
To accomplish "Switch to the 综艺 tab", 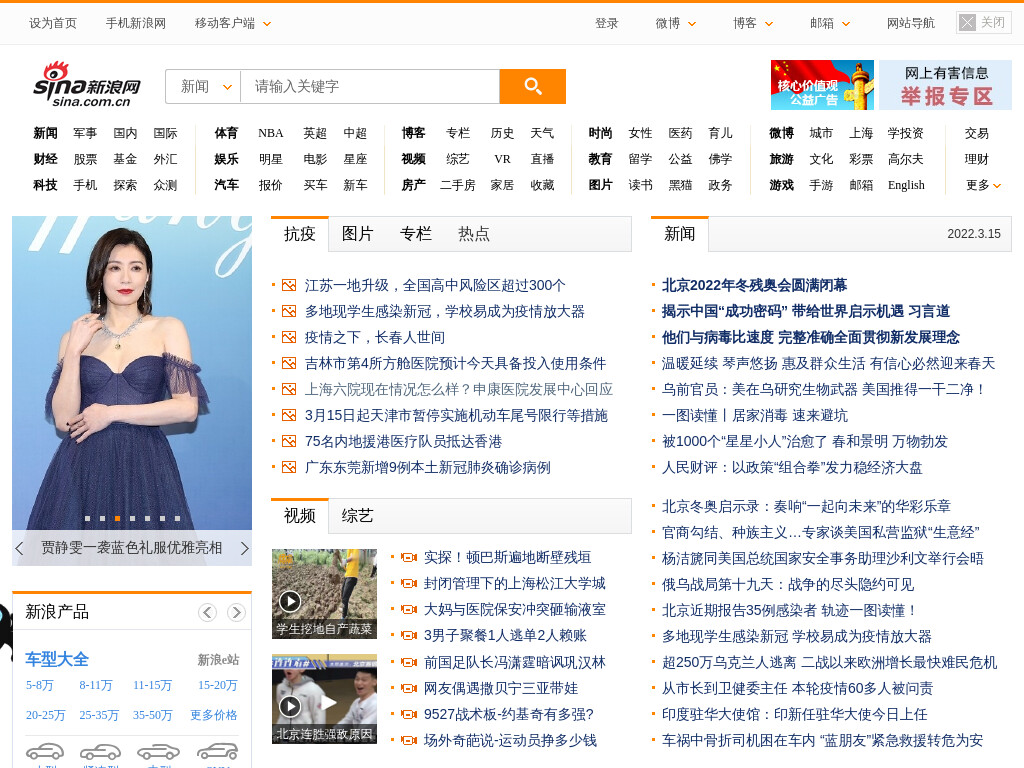I will pos(357,516).
